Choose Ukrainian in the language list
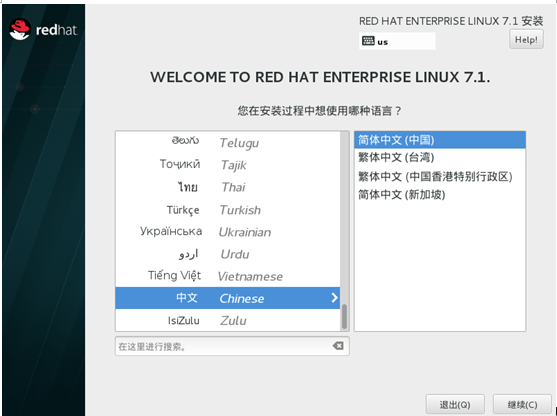 (x=227, y=232)
